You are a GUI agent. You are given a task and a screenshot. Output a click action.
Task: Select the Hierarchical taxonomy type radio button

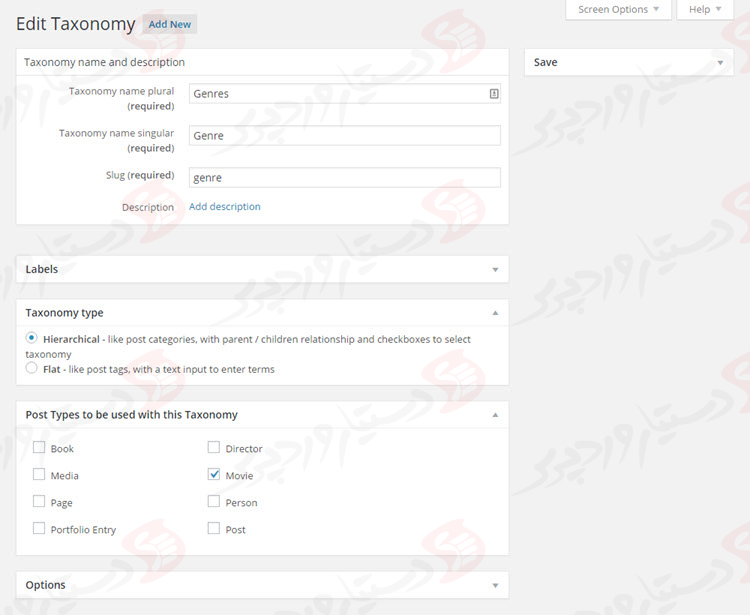point(32,338)
